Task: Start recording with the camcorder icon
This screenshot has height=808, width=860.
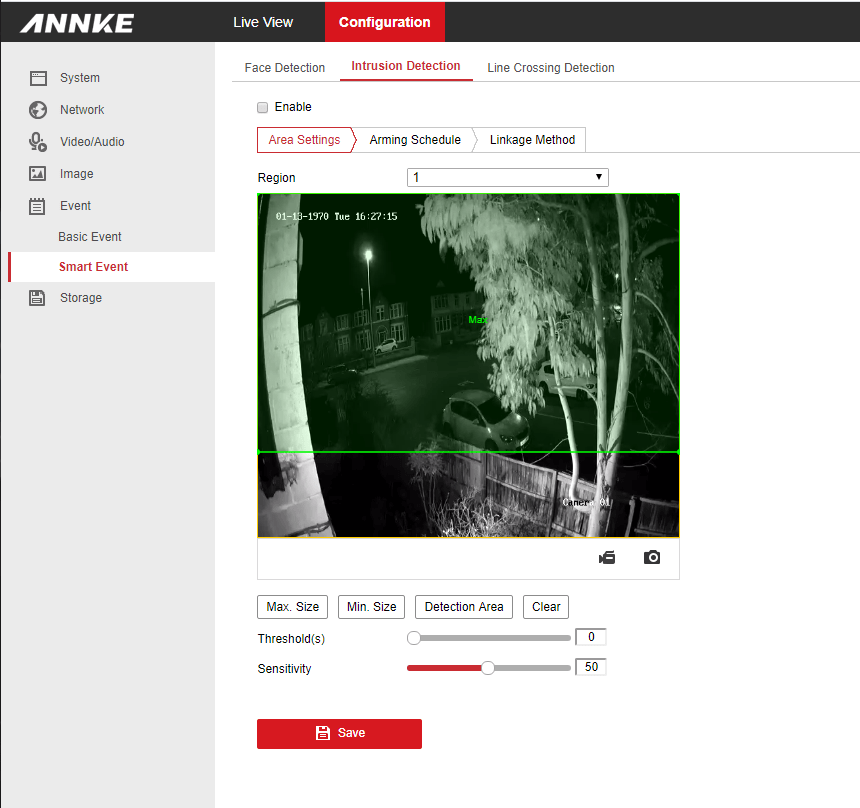Action: click(x=607, y=558)
